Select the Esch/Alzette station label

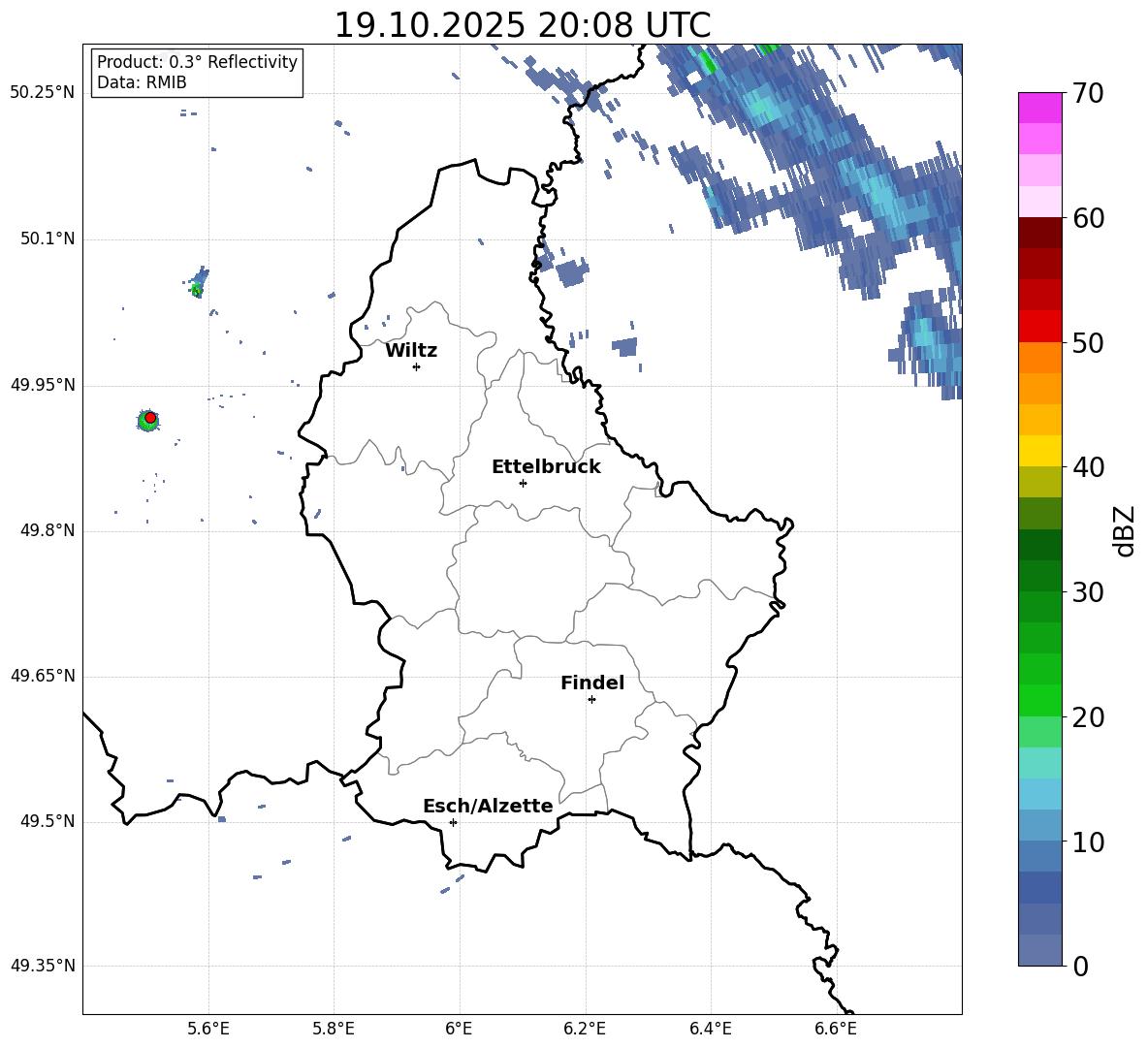pos(489,807)
